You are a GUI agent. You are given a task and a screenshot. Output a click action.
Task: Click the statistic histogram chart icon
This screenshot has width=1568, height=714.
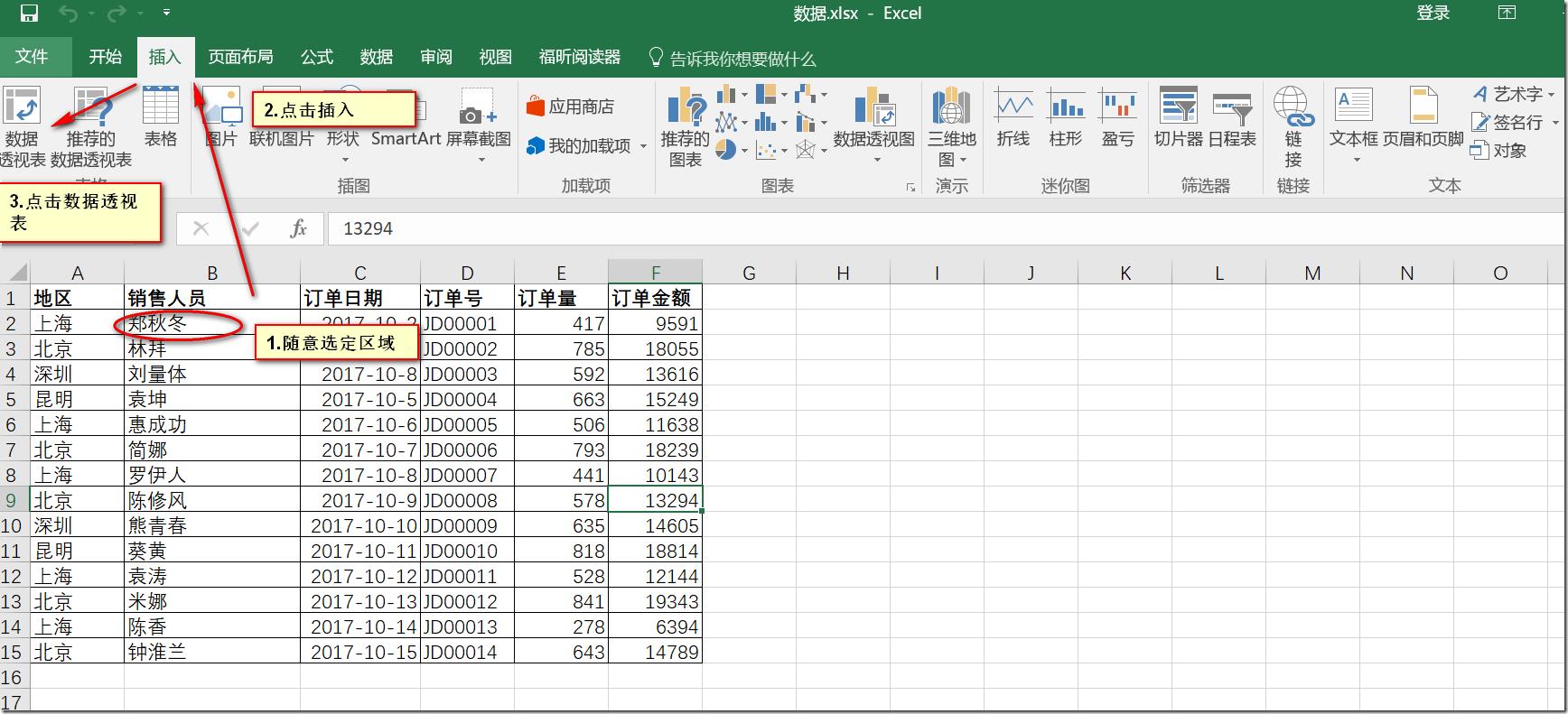(x=766, y=122)
